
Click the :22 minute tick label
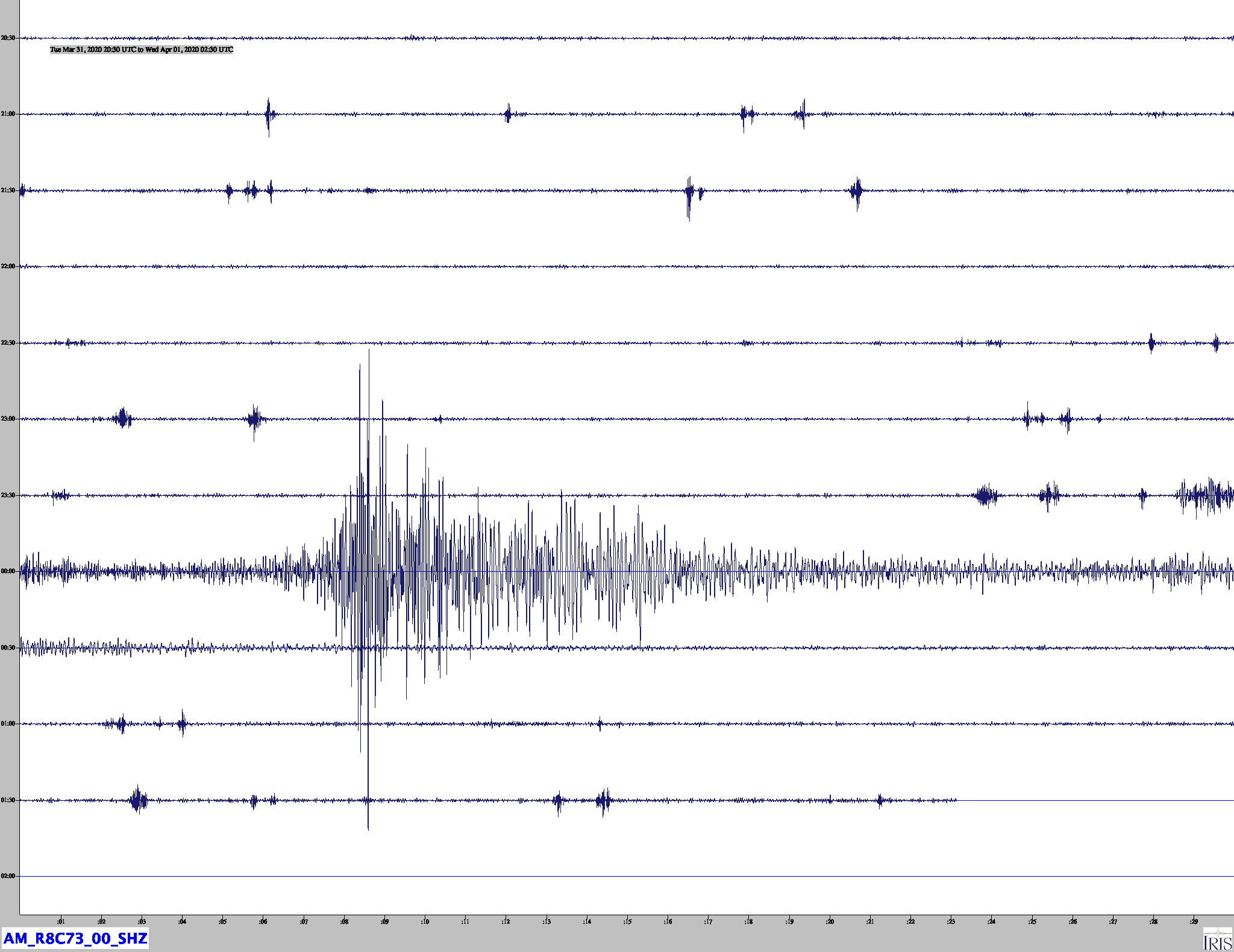[x=910, y=921]
